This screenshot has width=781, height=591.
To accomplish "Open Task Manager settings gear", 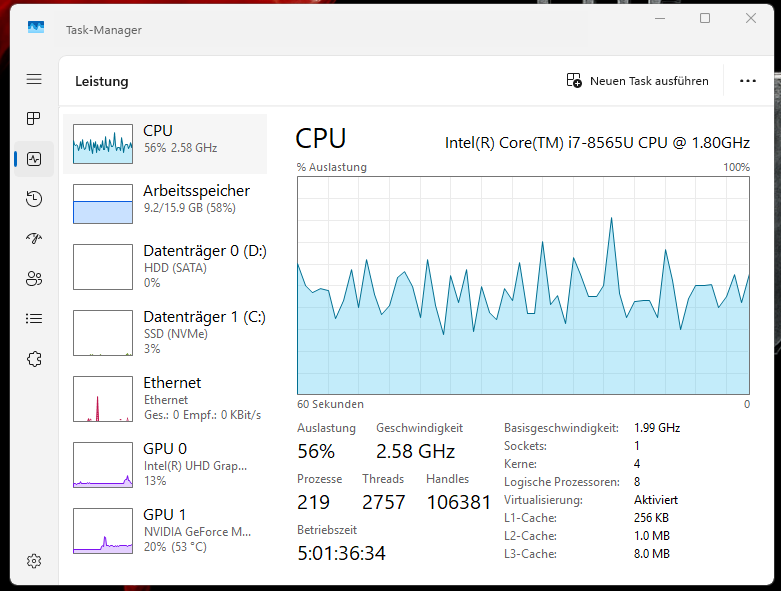I will pos(34,561).
